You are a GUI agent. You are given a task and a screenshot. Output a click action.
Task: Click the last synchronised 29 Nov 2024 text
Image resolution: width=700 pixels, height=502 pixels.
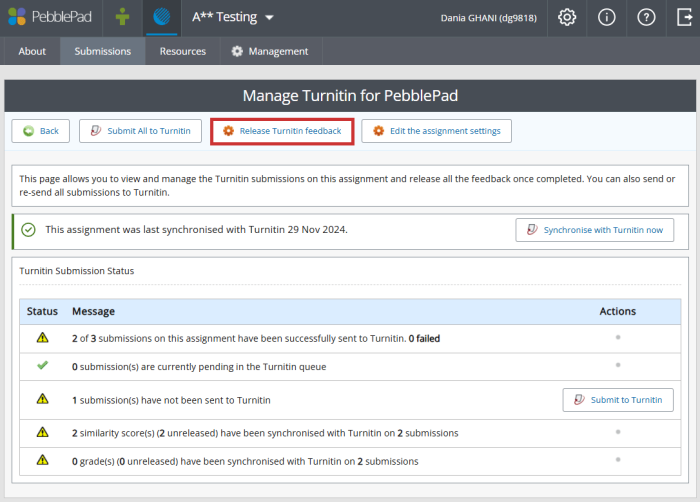point(196,230)
